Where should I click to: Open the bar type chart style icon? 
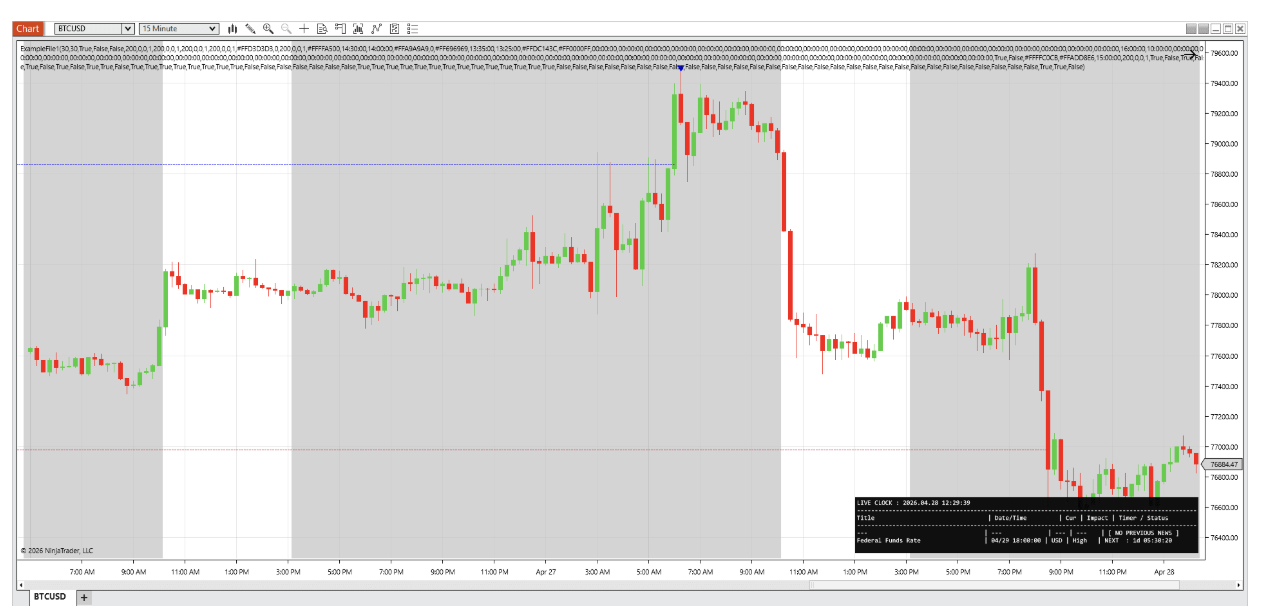[232, 29]
